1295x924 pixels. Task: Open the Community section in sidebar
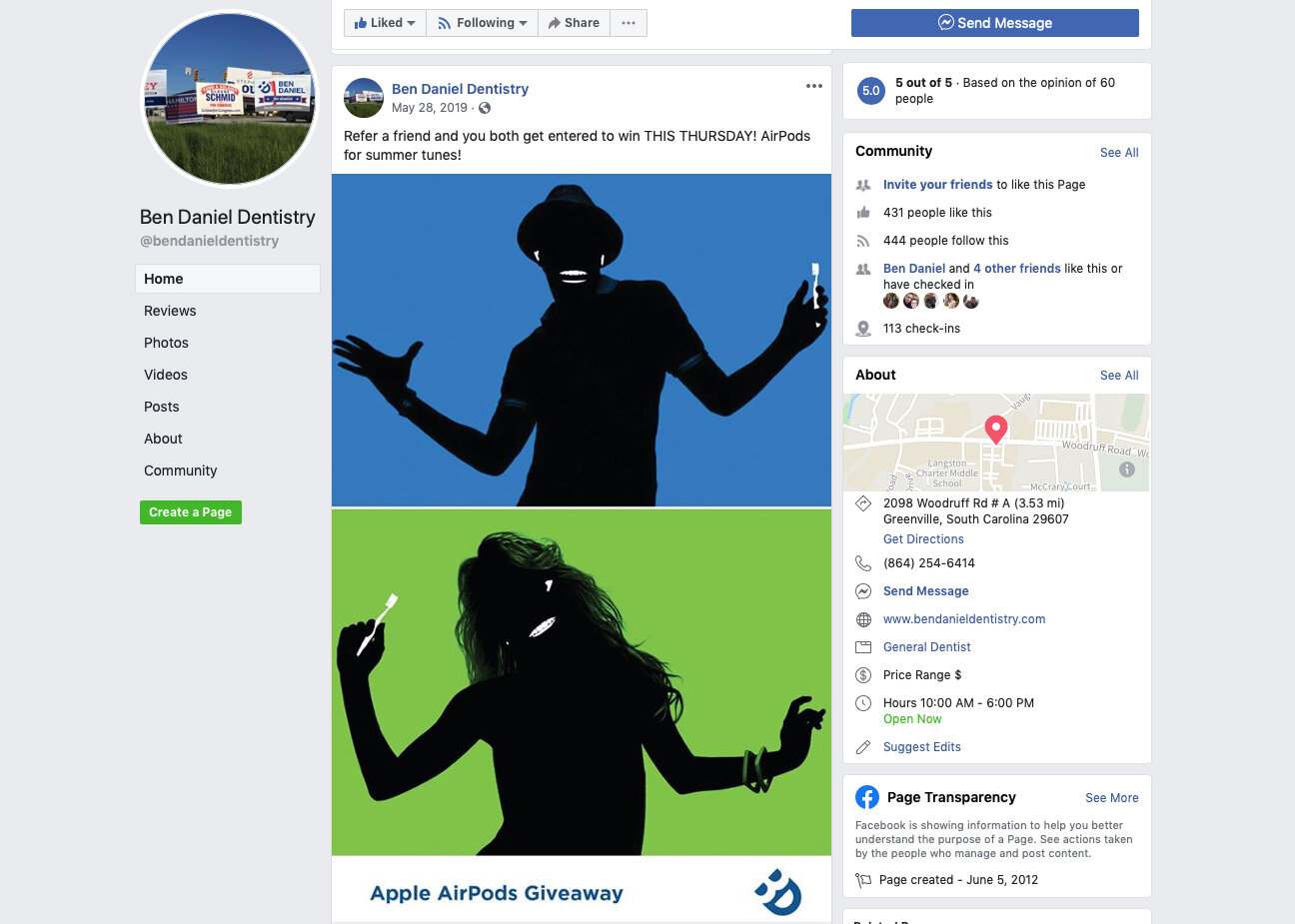pos(180,470)
